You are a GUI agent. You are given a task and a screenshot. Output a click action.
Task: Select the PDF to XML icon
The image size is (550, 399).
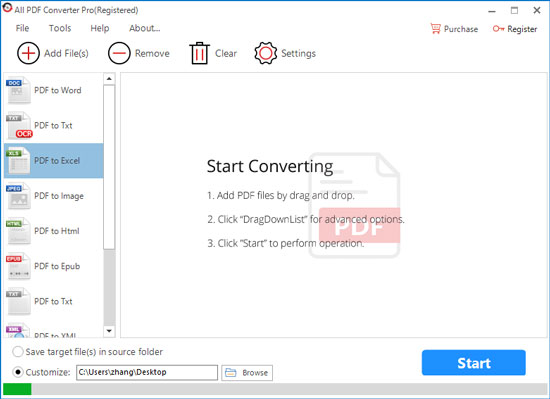coord(19,330)
